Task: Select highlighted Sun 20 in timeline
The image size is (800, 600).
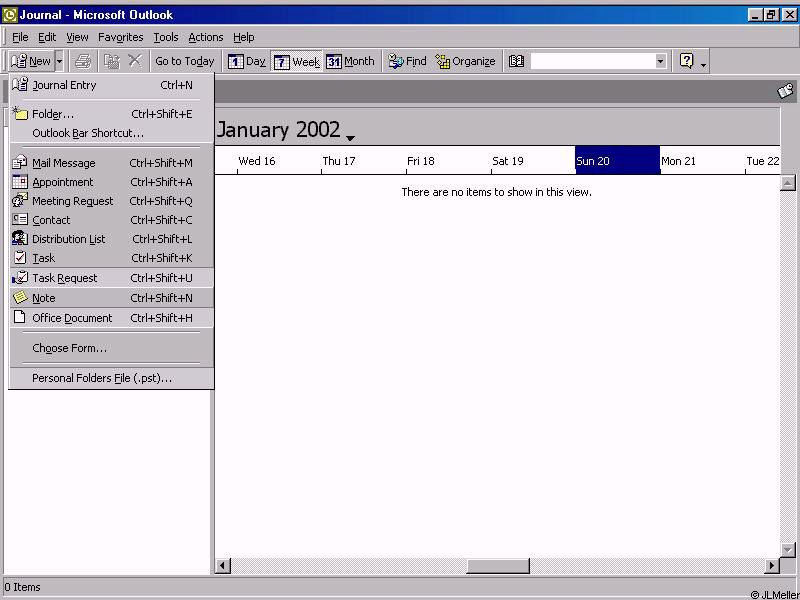Action: [x=617, y=160]
